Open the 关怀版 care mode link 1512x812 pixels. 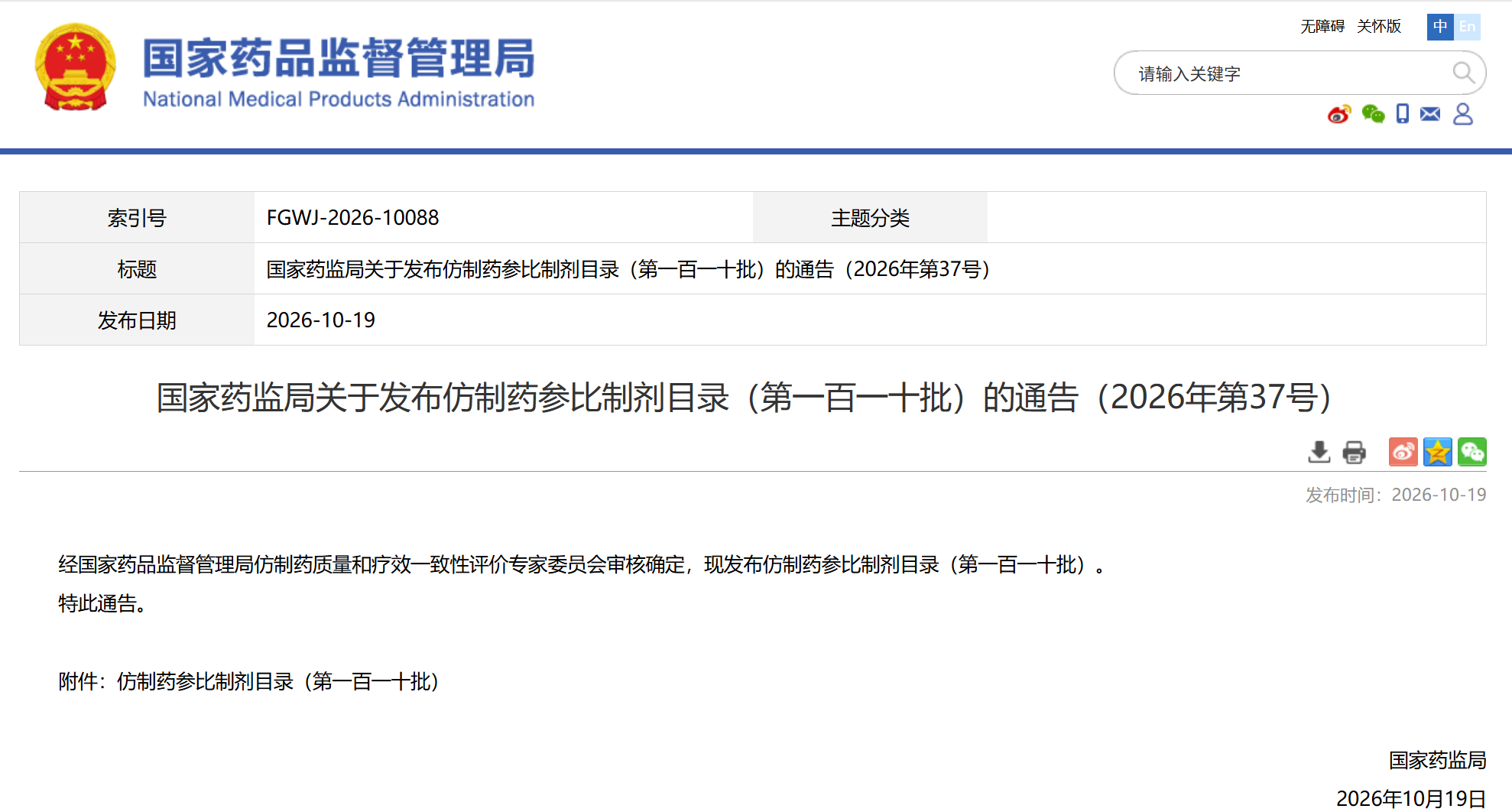[x=1379, y=27]
